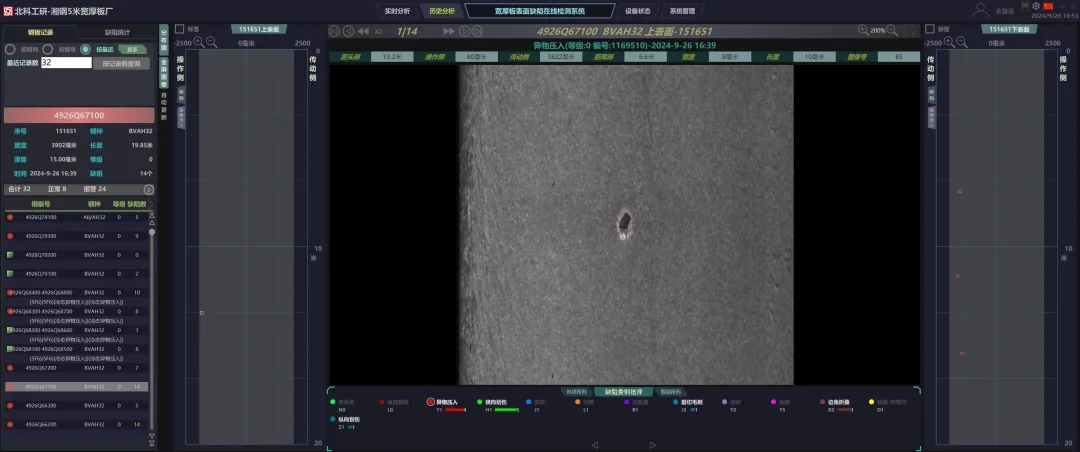Enable 标签 checkbox on upper surface panel
Image resolution: width=1080 pixels, height=452 pixels.
(179, 29)
